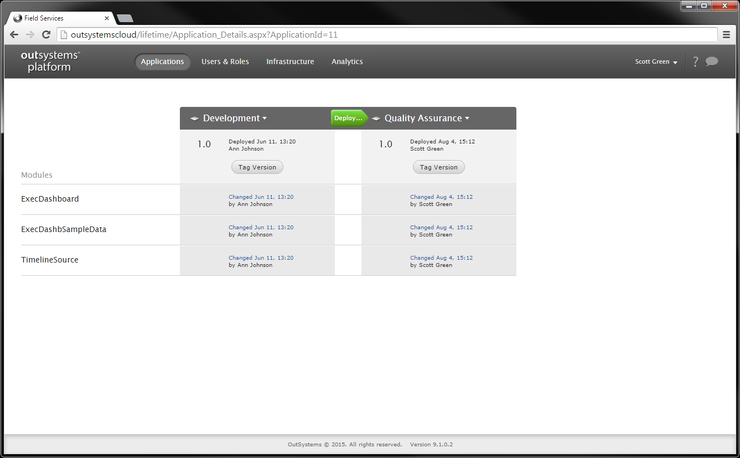Open the feedback speech bubble icon
740x458 pixels.
[x=712, y=61]
